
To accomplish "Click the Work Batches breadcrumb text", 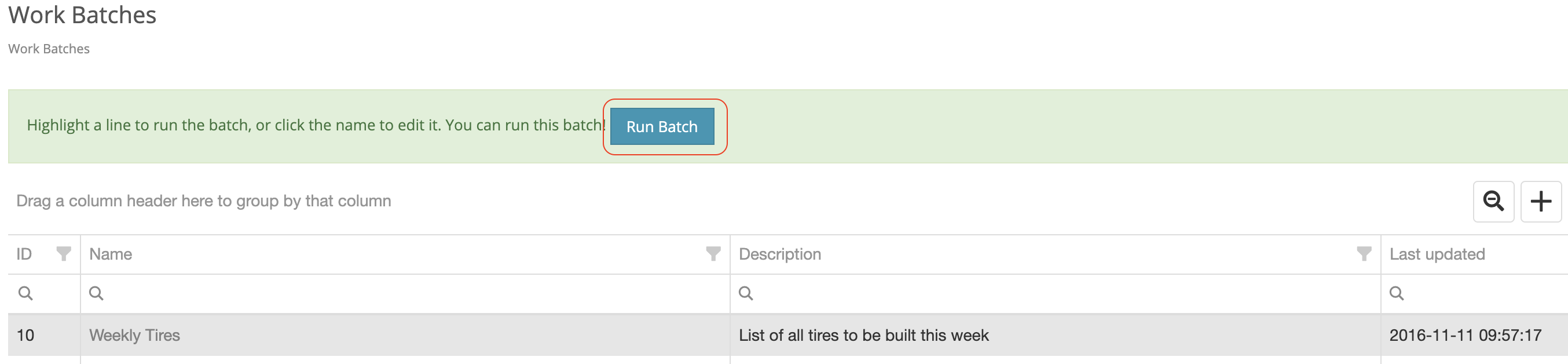I will [49, 49].
